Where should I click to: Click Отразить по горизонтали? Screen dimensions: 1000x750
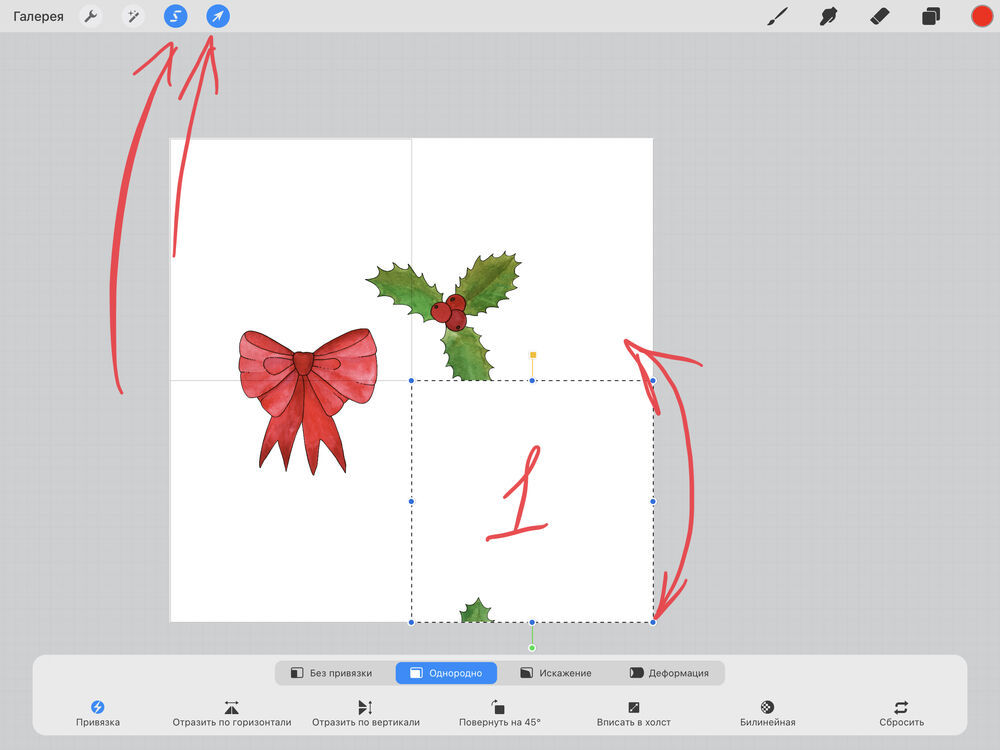(x=232, y=712)
